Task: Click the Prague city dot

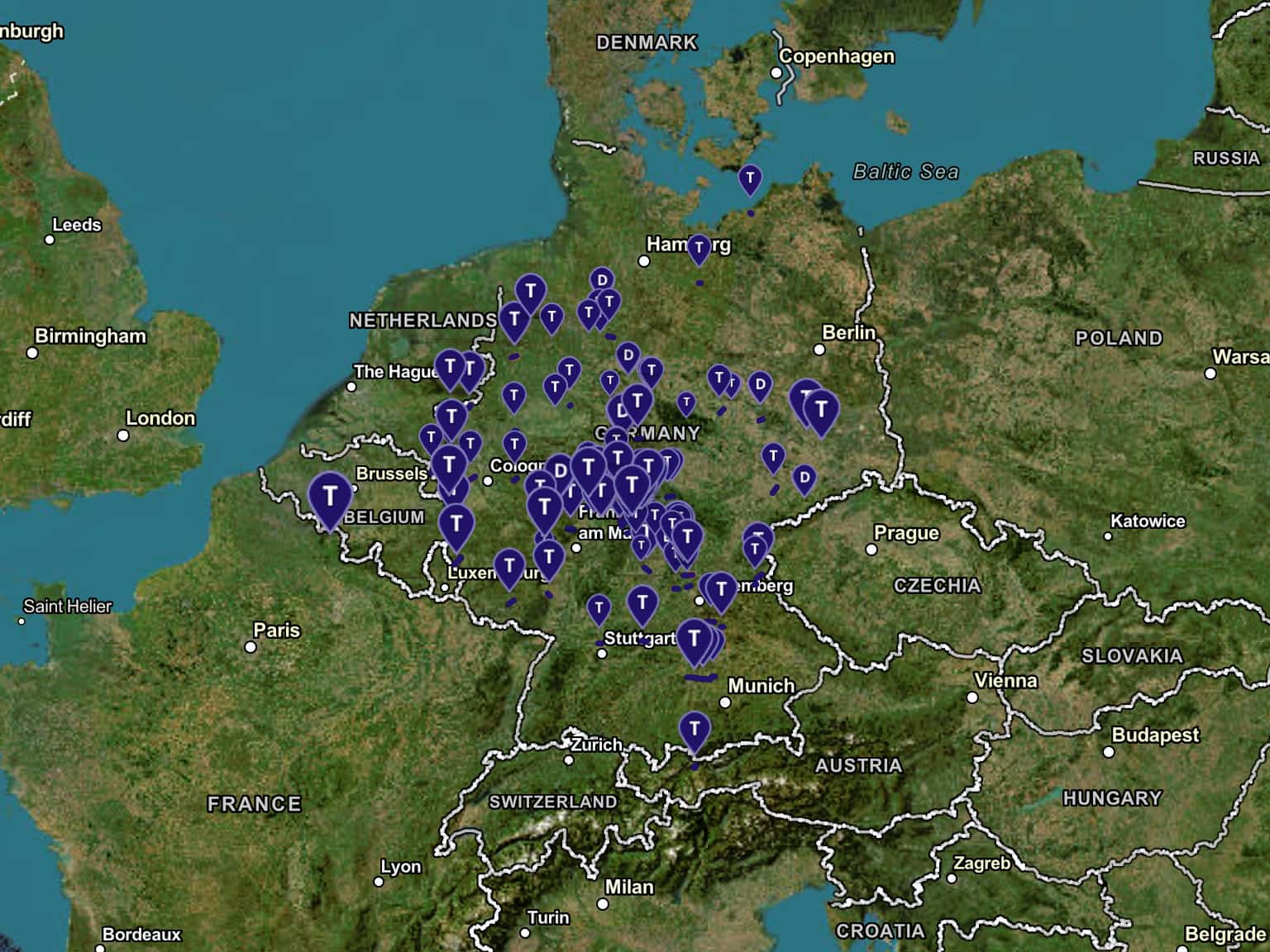Action: [871, 550]
